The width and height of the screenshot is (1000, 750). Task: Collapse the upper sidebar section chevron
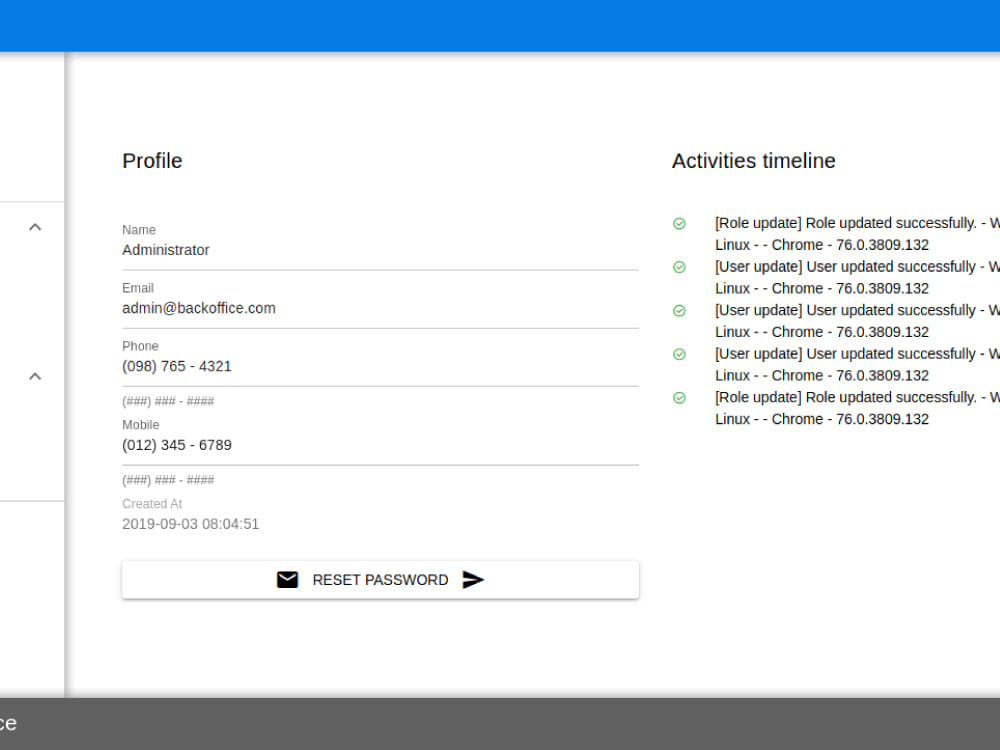35,227
